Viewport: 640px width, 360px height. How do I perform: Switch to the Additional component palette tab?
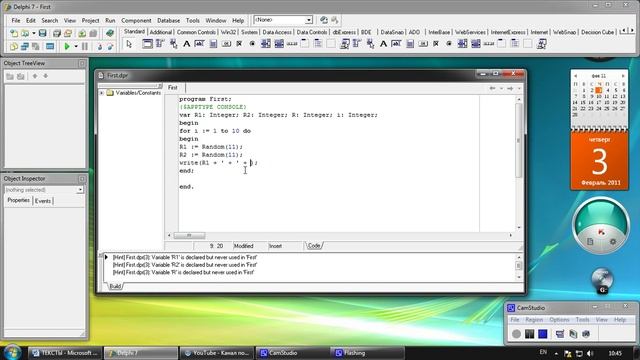click(x=160, y=32)
